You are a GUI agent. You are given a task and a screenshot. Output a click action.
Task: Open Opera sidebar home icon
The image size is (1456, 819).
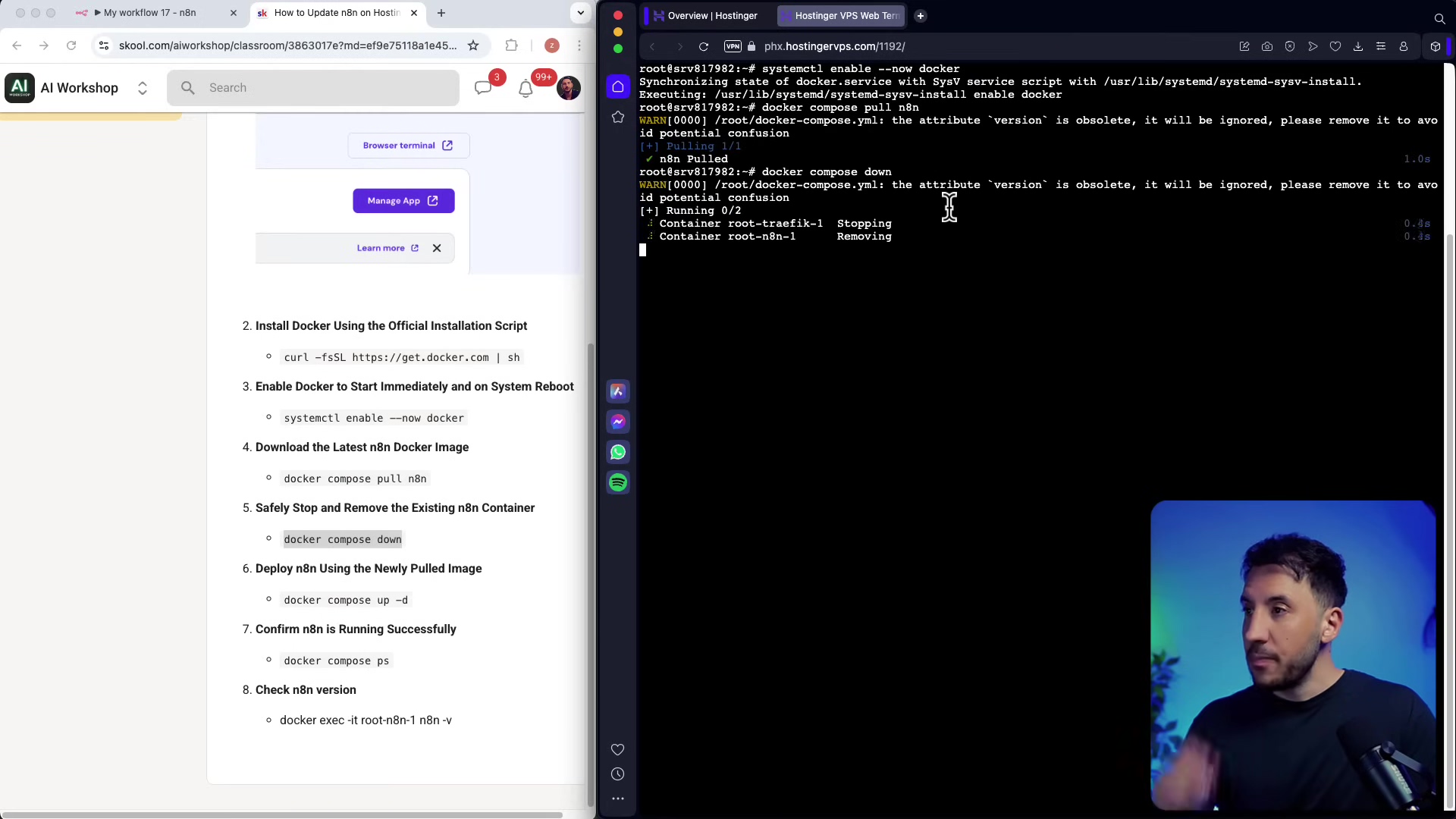(618, 86)
